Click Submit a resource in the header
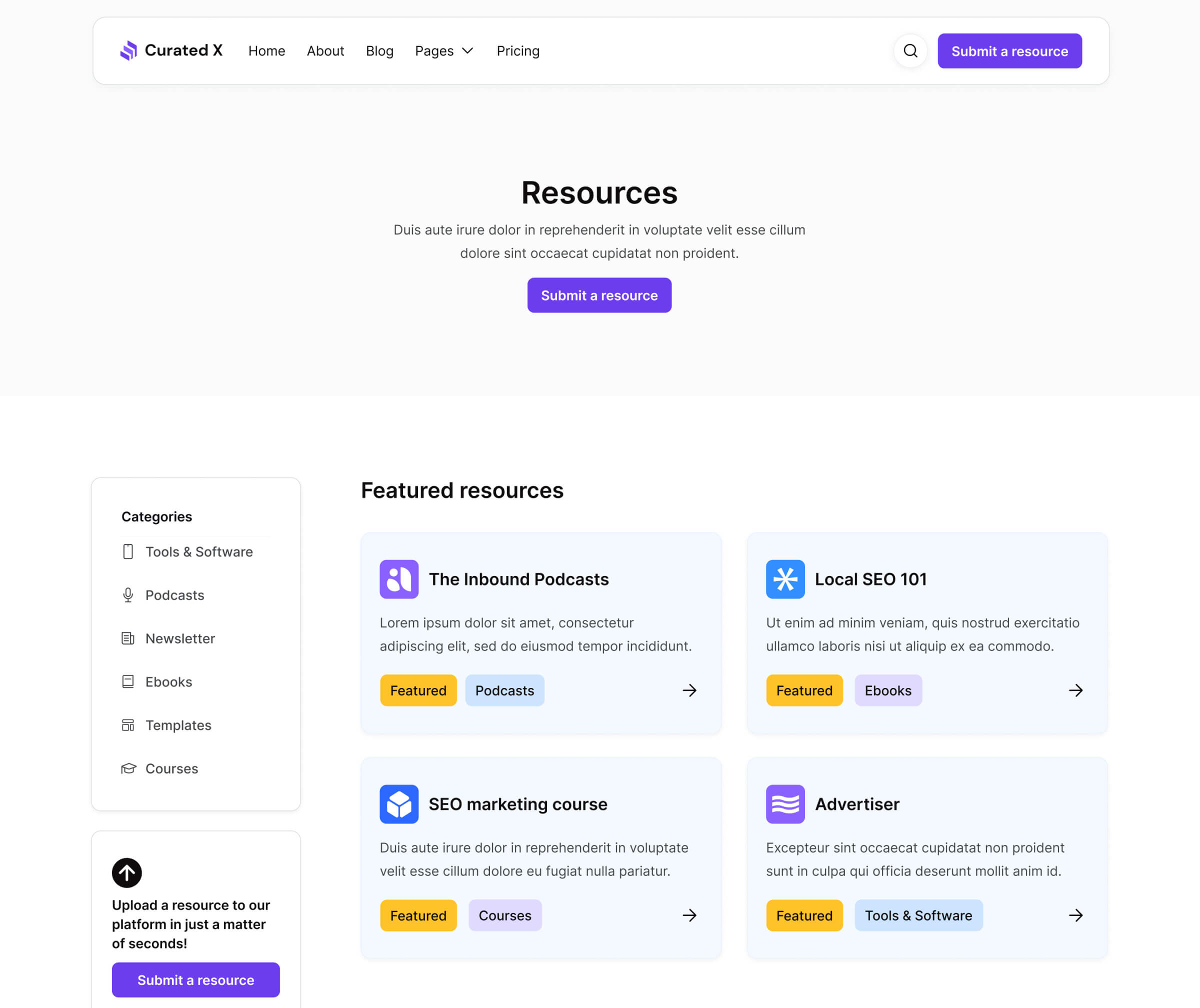Screen dimensions: 1200x1008 point(1009,51)
